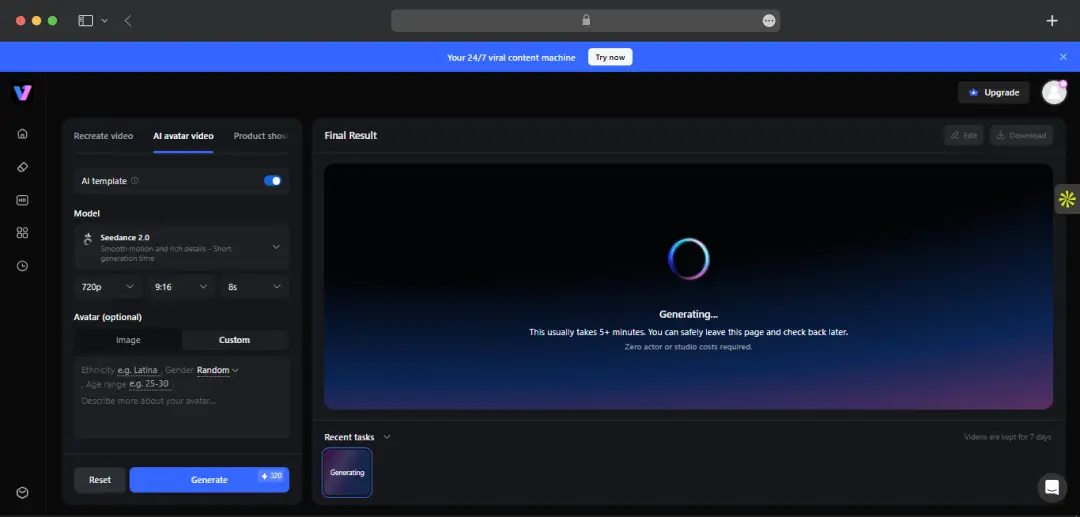Open the Home icon in sidebar

(x=22, y=134)
